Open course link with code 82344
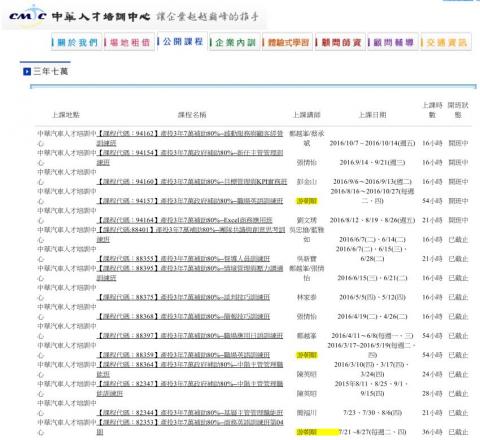This screenshot has width=480, height=440. 190,413
